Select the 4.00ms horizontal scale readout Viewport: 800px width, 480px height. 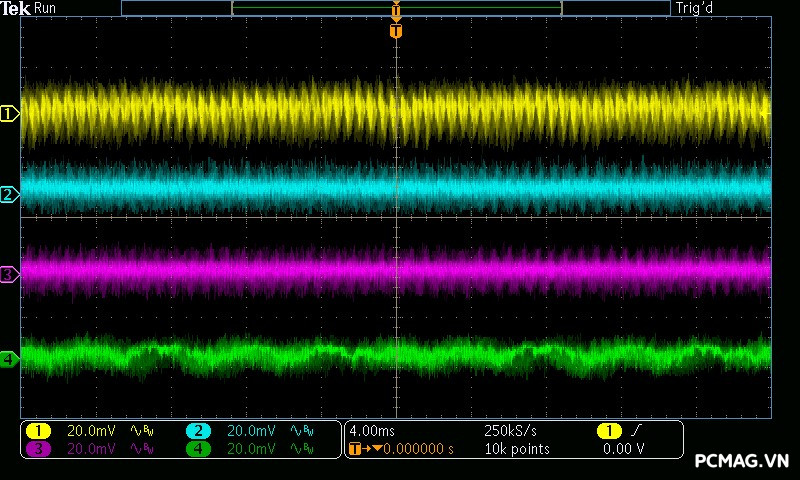coord(370,430)
